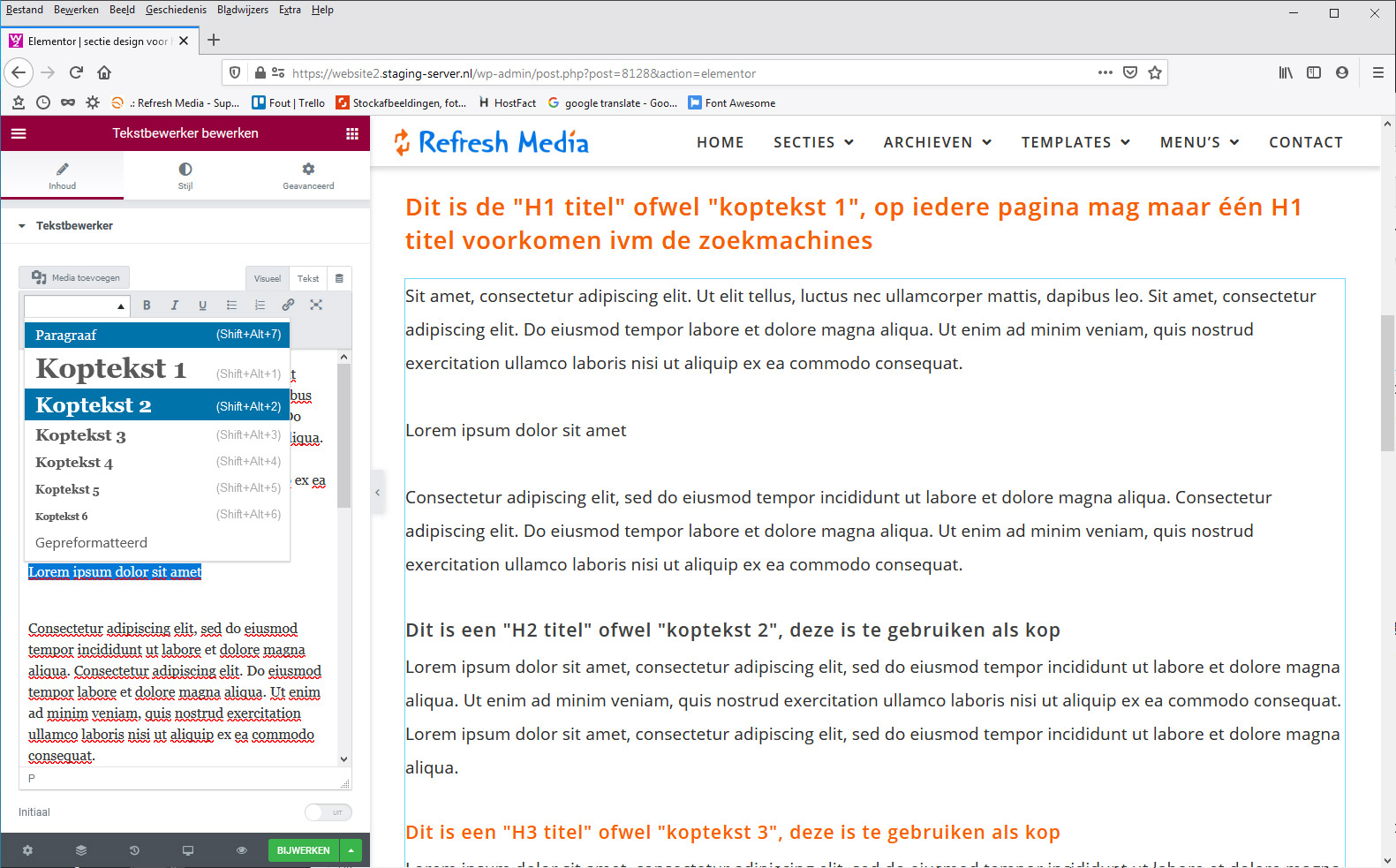Open the Geavanceerd tab
The height and width of the screenshot is (868, 1396).
pyautogui.click(x=308, y=175)
